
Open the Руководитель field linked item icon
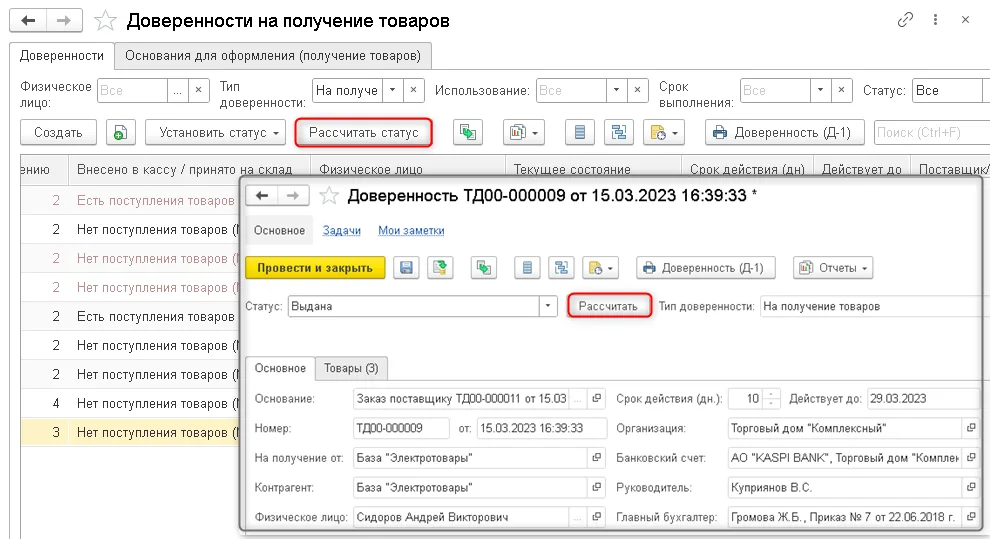coord(971,487)
